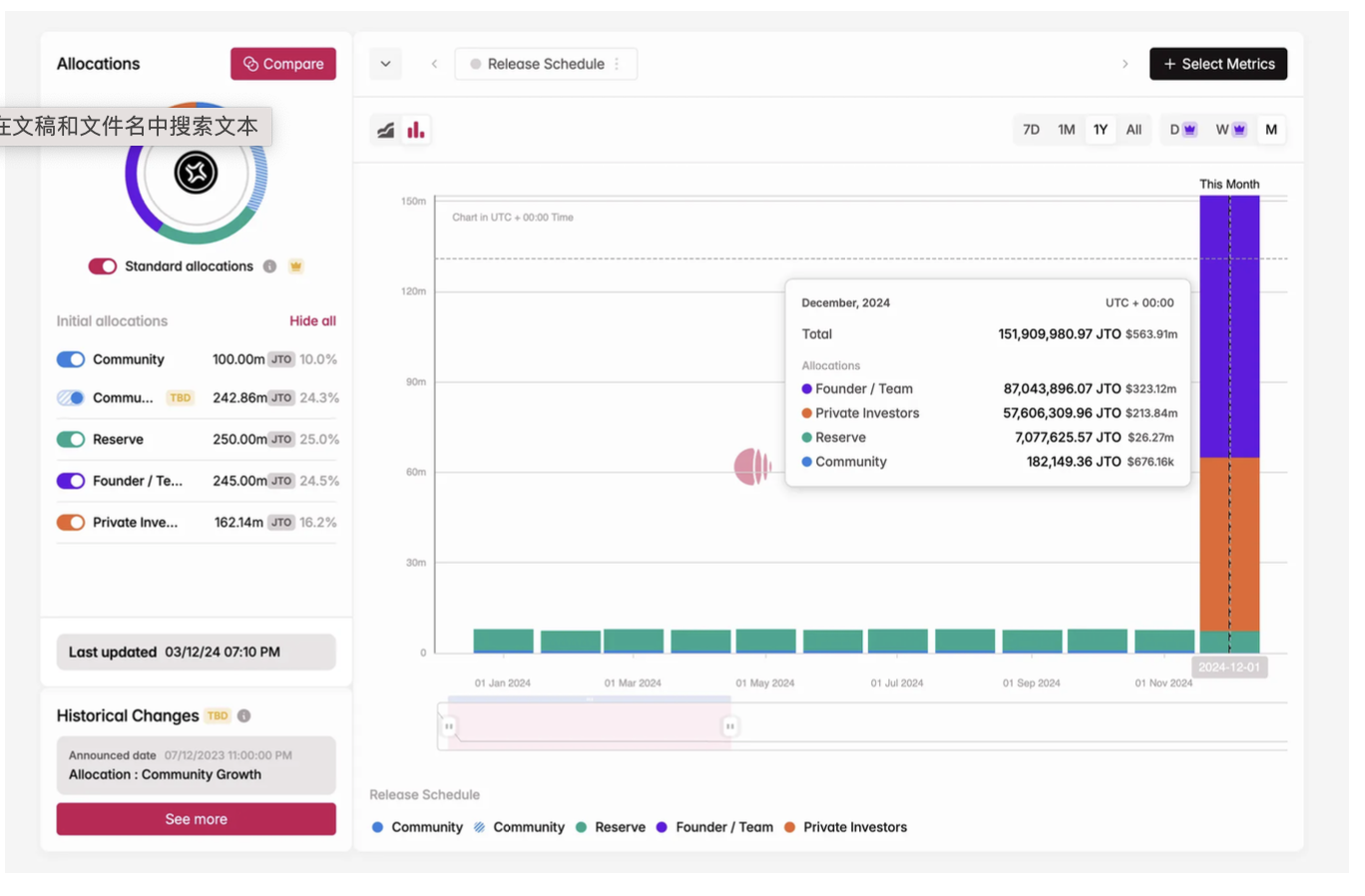Toggle off Private Investors allocation
1365x896 pixels.
71,523
